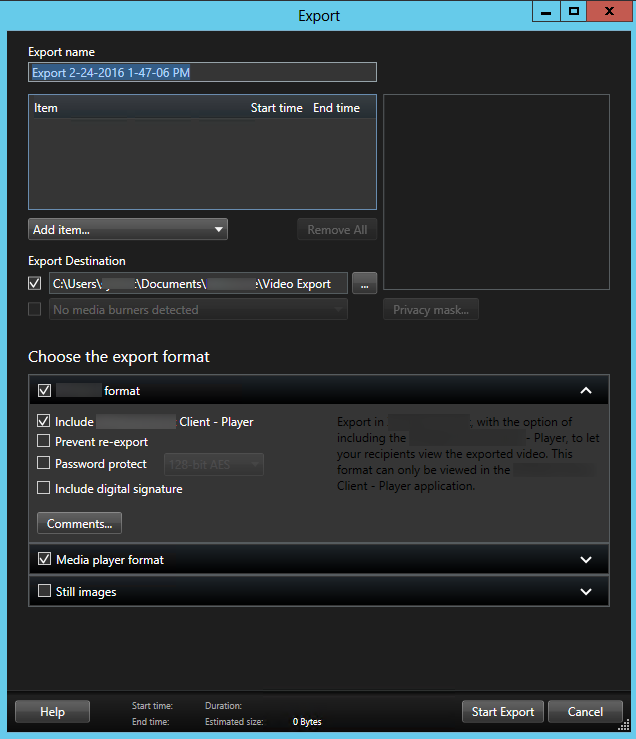Toggle the export destination path checkbox
Image resolution: width=636 pixels, height=739 pixels.
point(35,284)
